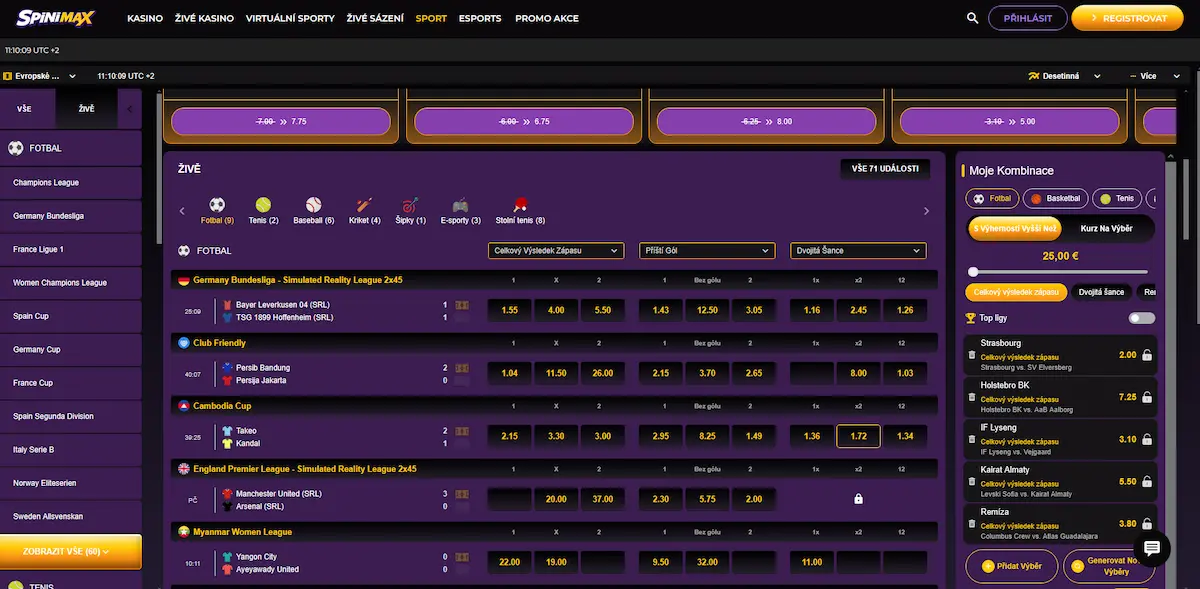Toggle the Top ligy switch
The width and height of the screenshot is (1200, 589).
click(1141, 318)
